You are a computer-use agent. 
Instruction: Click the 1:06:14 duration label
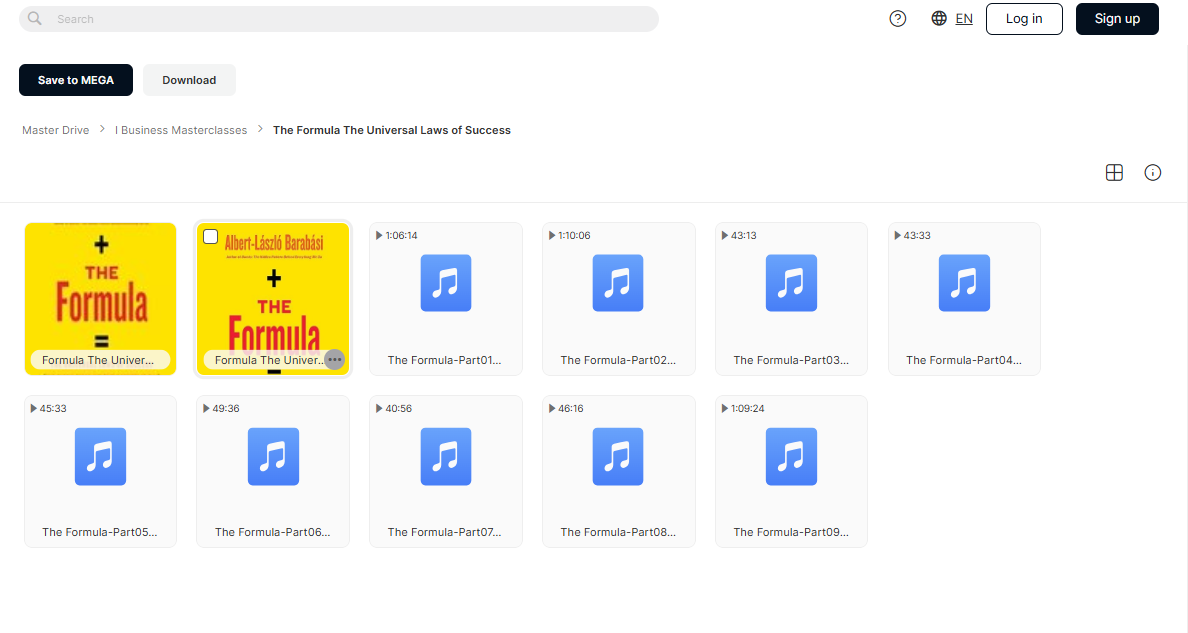click(x=401, y=236)
